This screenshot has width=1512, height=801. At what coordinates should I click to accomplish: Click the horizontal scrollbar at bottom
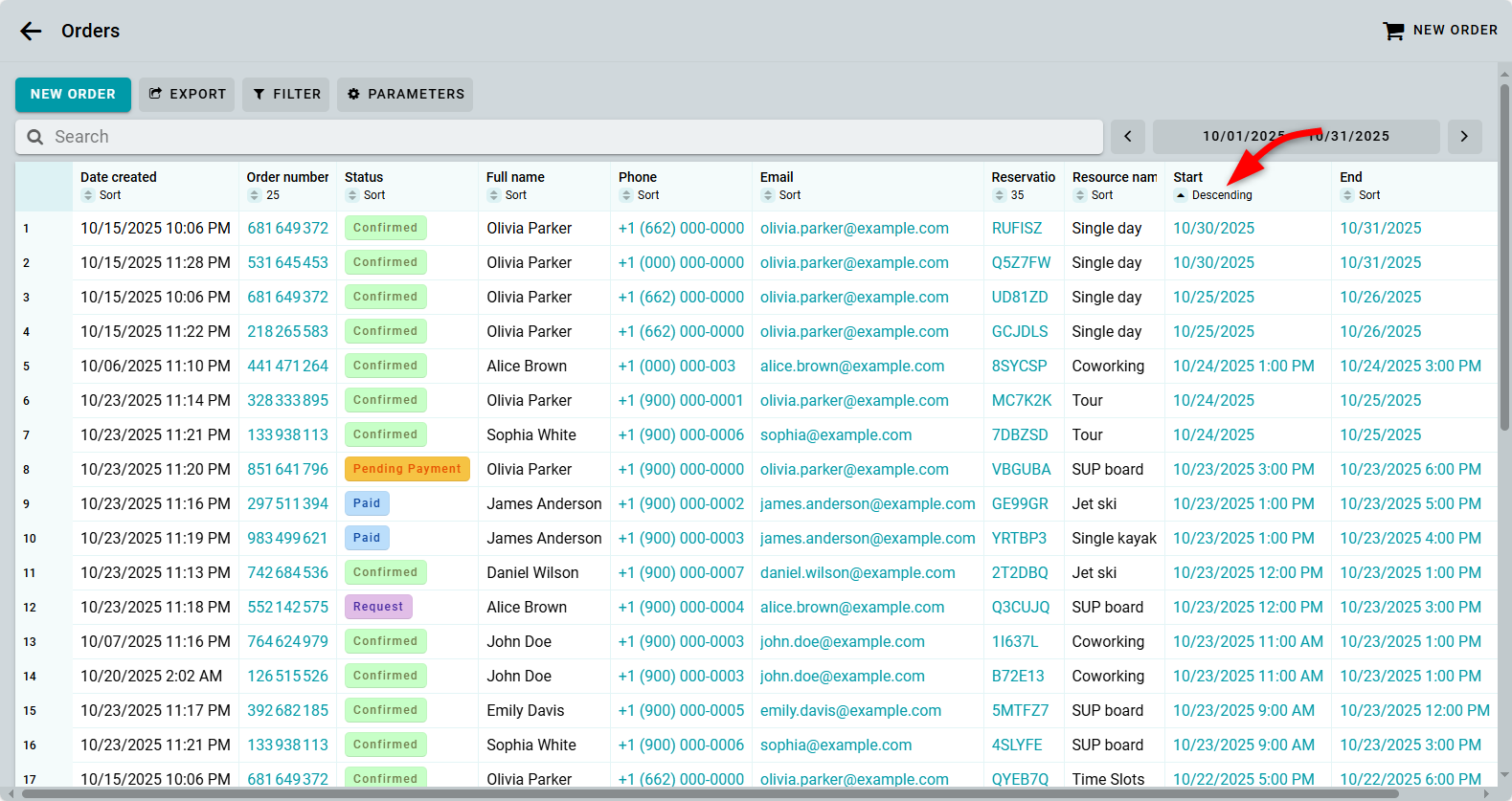pos(709,793)
